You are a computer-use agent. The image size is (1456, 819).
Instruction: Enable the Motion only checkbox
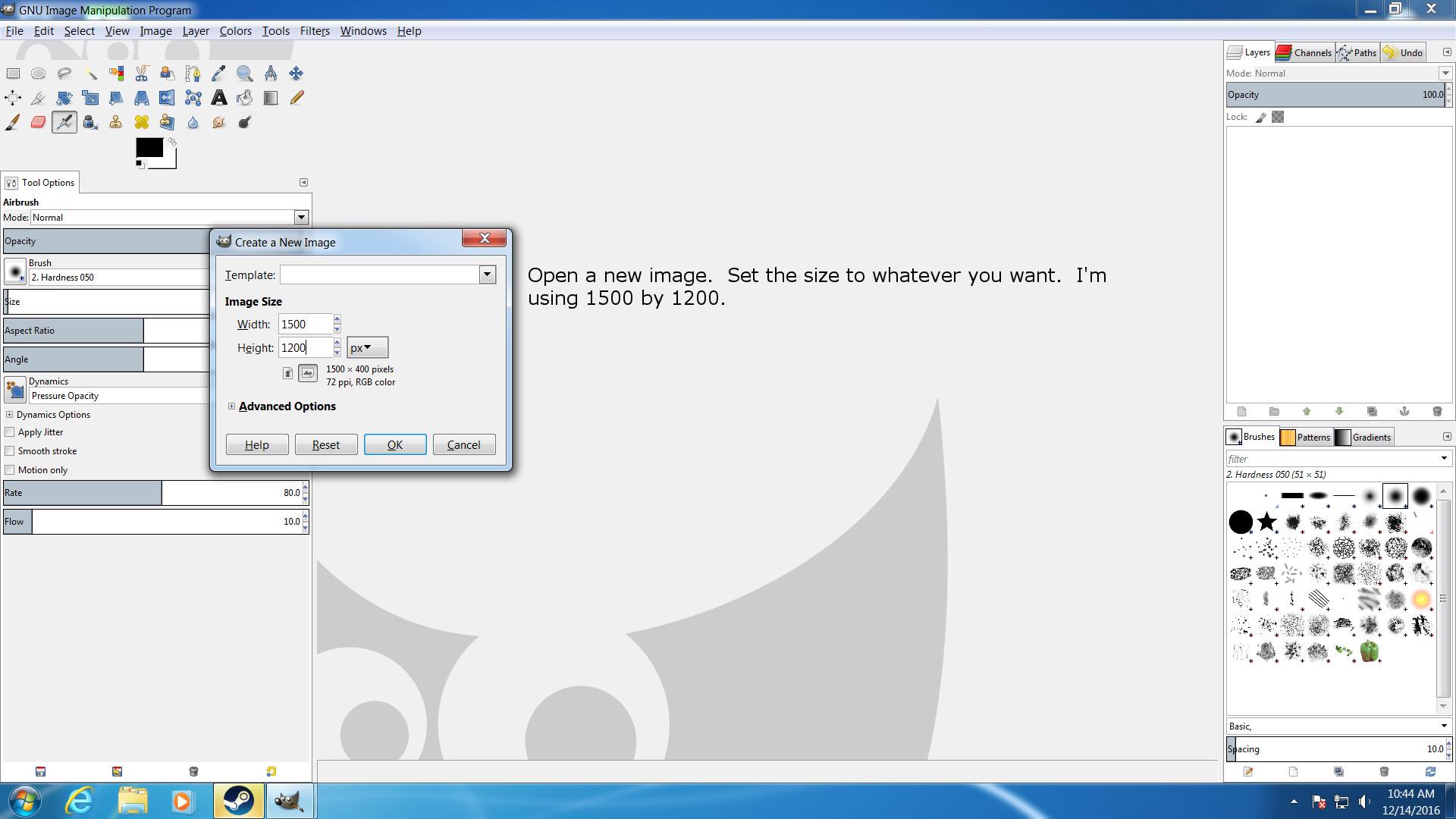(10, 470)
